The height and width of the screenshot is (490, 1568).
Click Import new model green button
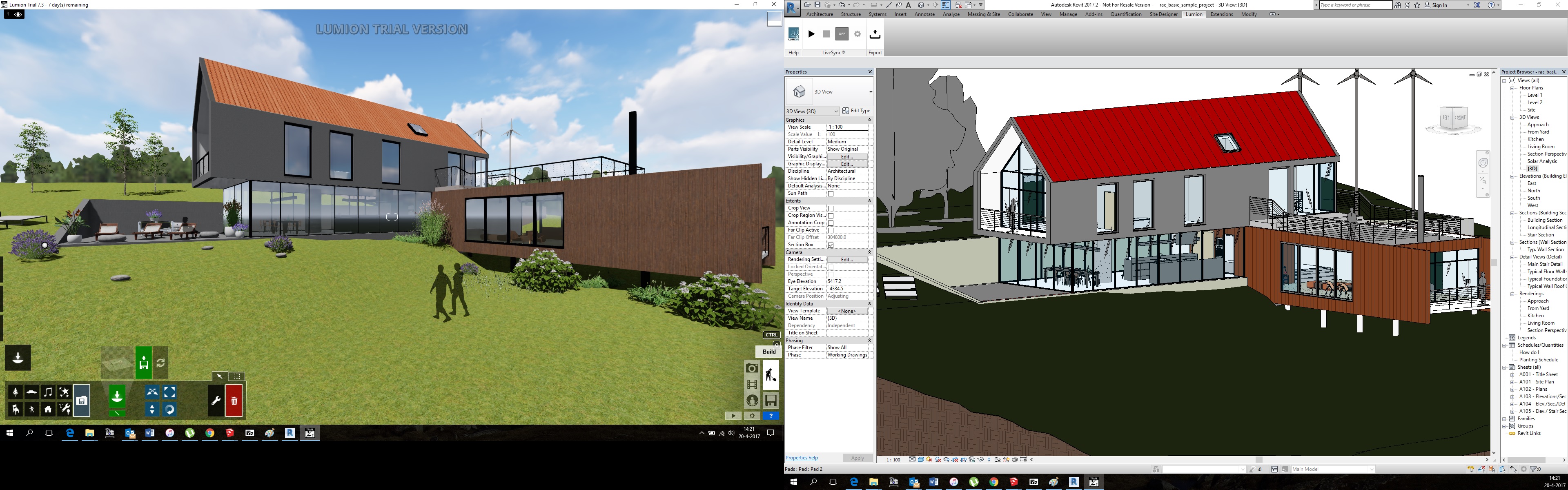coord(144,363)
